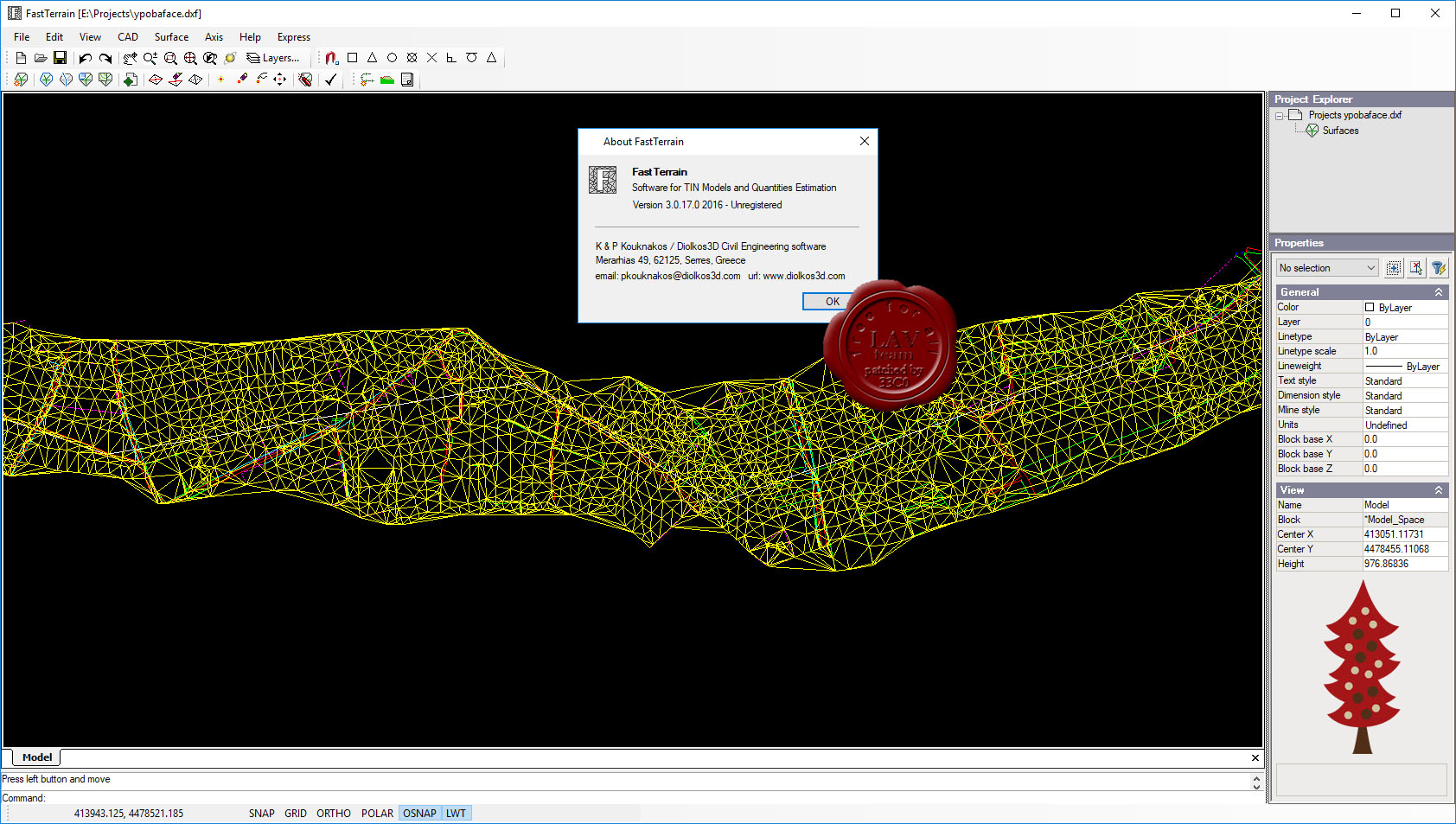1456x824 pixels.
Task: Open the Express menu
Action: click(294, 37)
